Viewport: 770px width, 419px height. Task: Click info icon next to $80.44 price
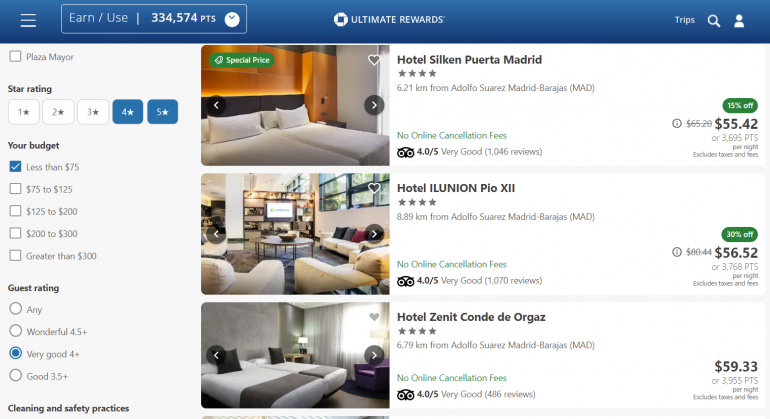(x=677, y=252)
